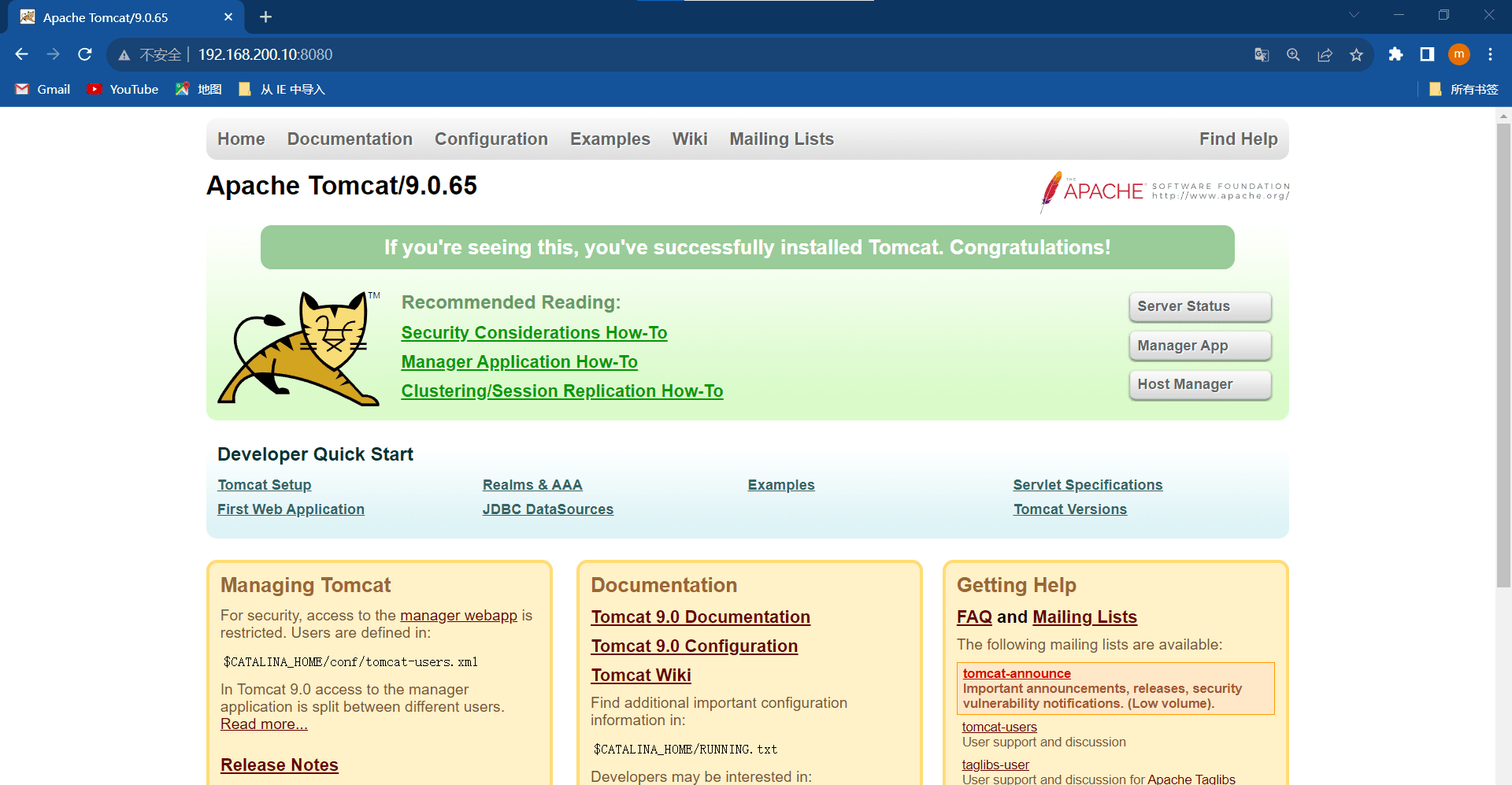This screenshot has width=1512, height=785.
Task: Open the Release Notes link
Action: (280, 765)
